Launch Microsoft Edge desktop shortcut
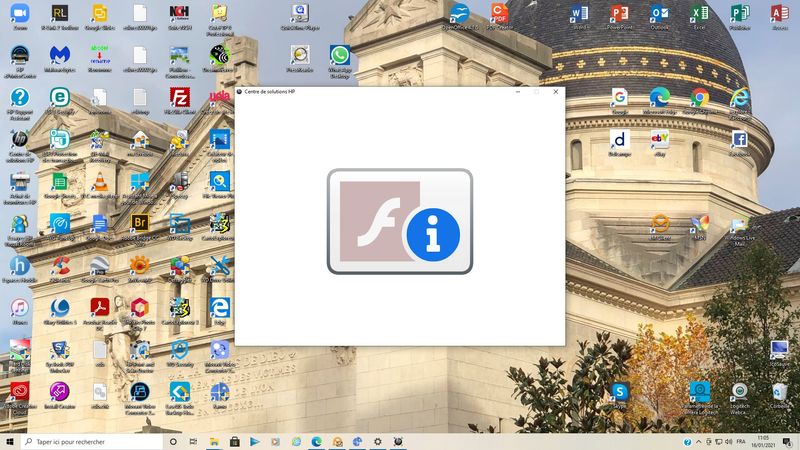 click(x=660, y=98)
